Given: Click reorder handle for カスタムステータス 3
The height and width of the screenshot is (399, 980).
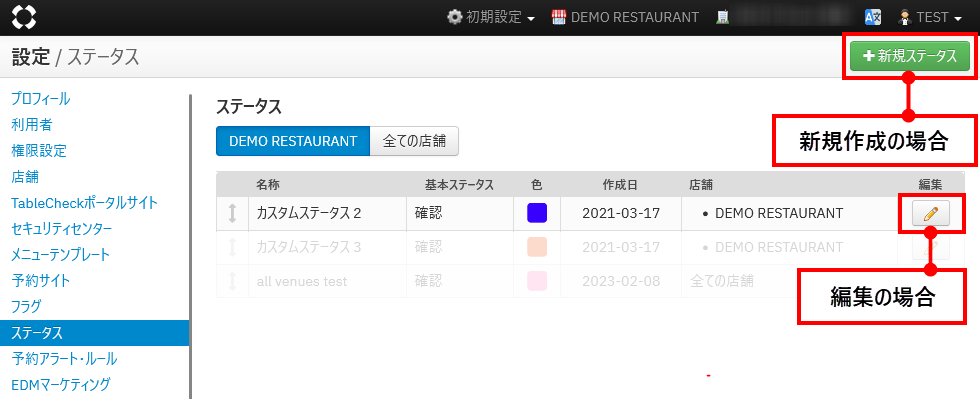Looking at the screenshot, I should 232,247.
